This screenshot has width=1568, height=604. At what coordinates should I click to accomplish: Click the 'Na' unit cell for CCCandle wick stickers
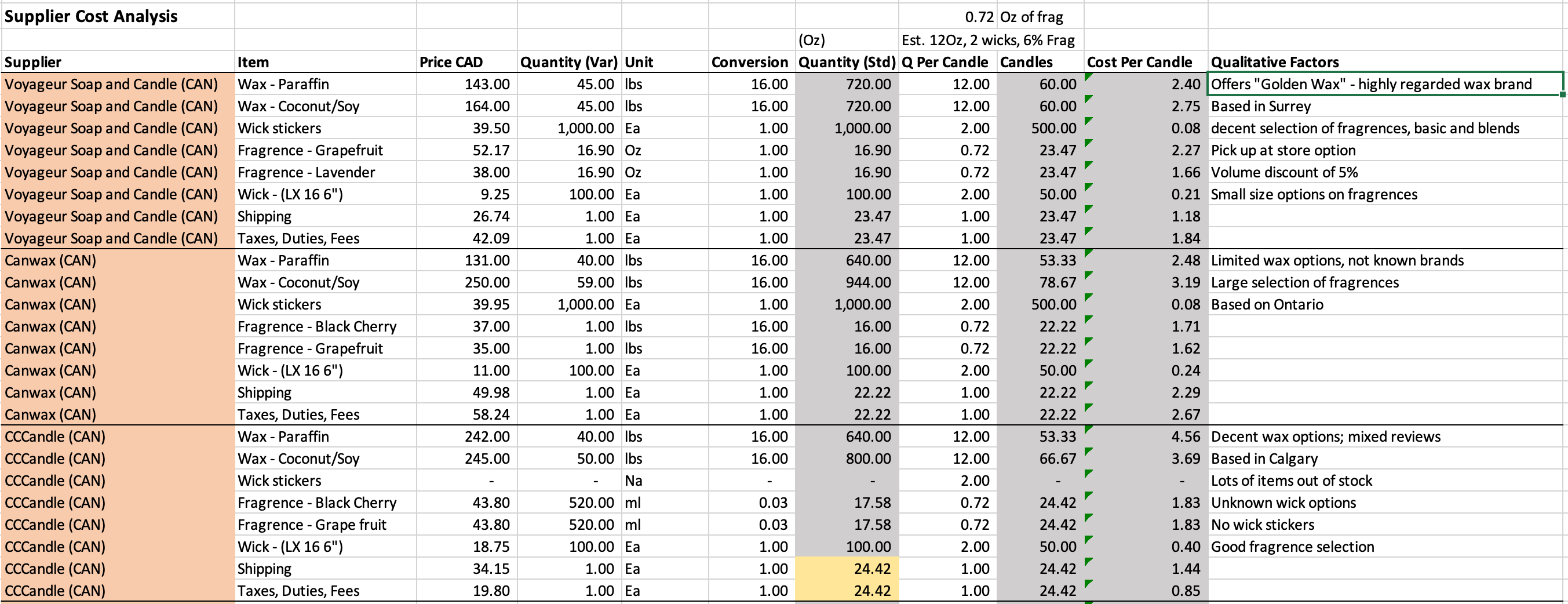[x=665, y=481]
